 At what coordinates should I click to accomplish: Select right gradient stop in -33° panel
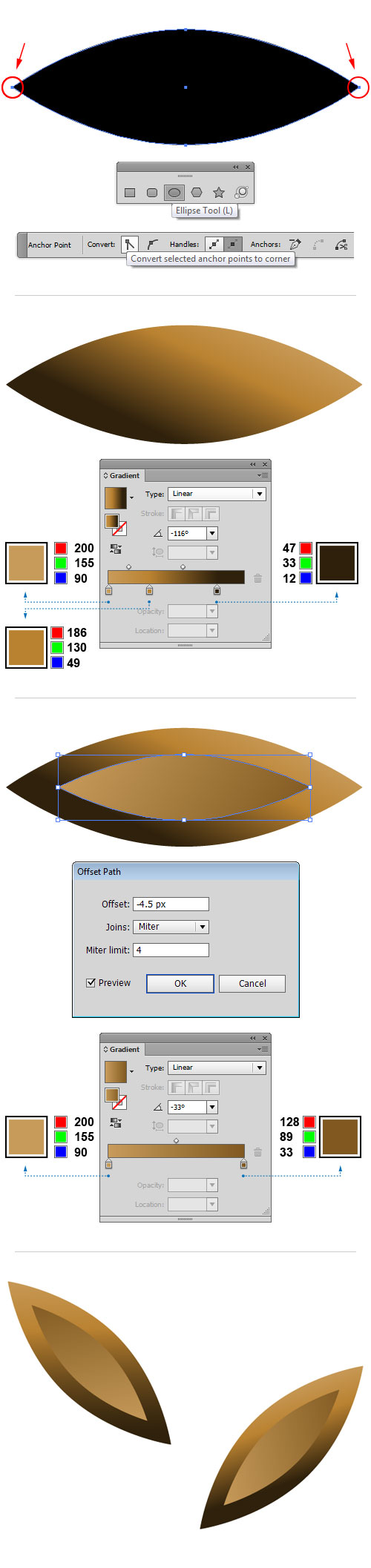pyautogui.click(x=243, y=1163)
